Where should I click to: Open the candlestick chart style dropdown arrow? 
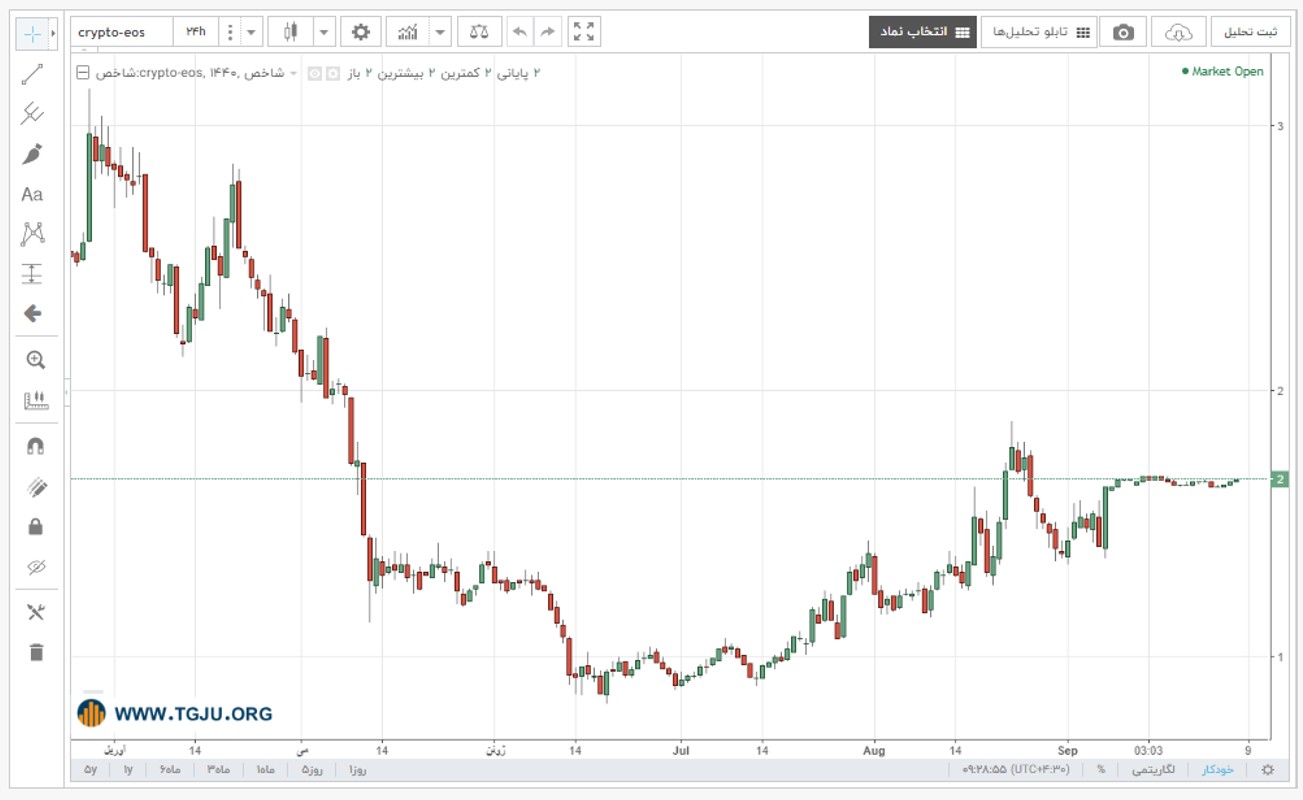tap(324, 32)
